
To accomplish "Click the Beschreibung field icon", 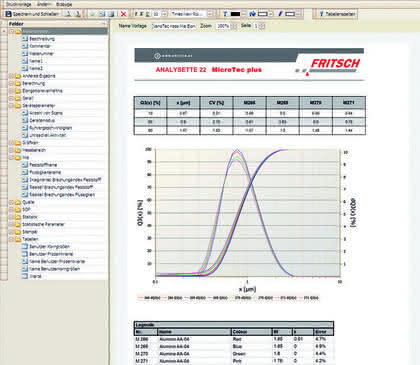I will point(25,39).
